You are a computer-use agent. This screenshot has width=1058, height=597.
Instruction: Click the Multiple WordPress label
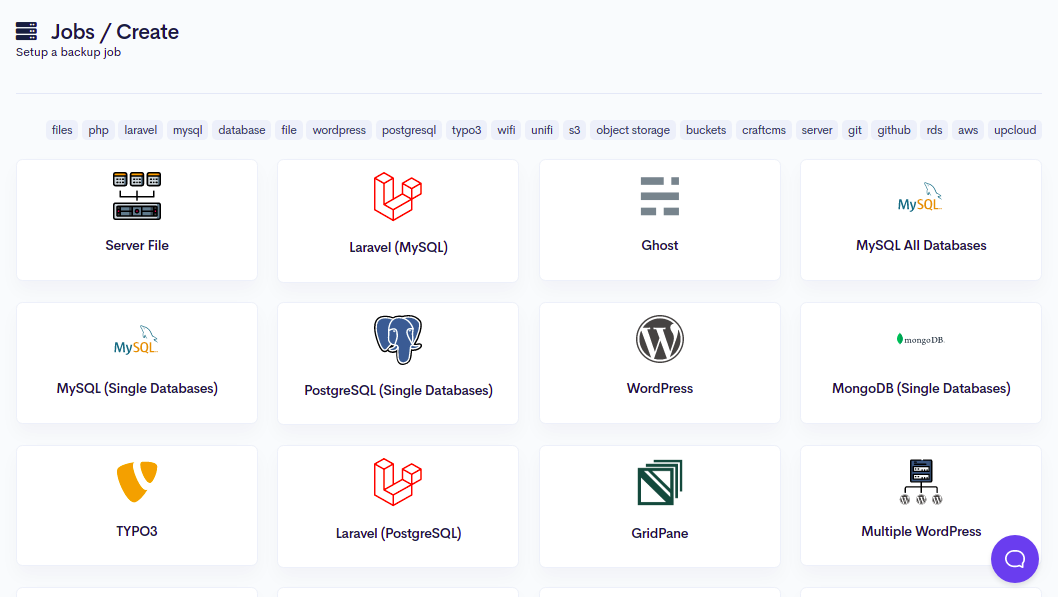pos(921,532)
